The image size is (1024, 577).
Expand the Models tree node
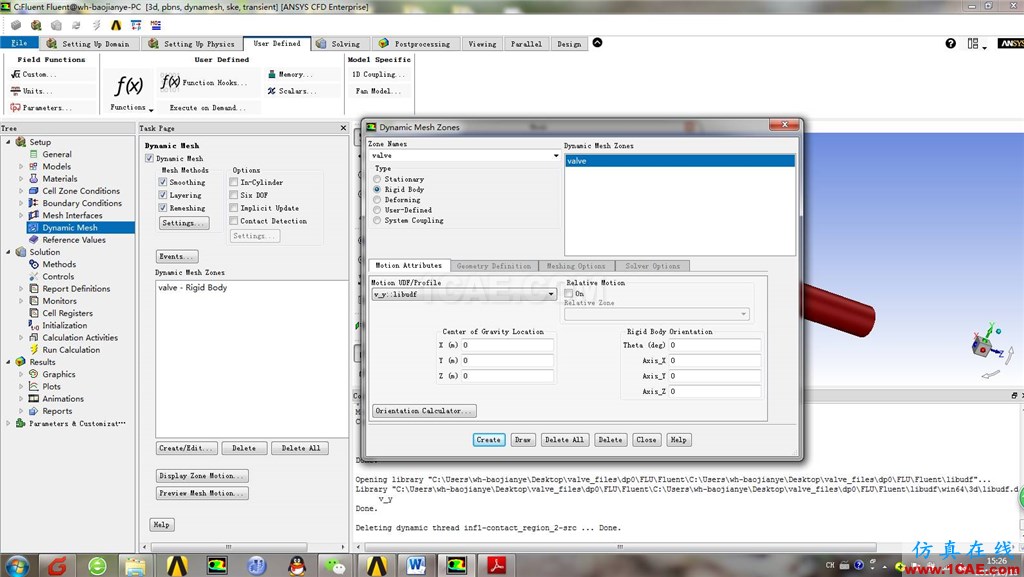click(x=21, y=166)
